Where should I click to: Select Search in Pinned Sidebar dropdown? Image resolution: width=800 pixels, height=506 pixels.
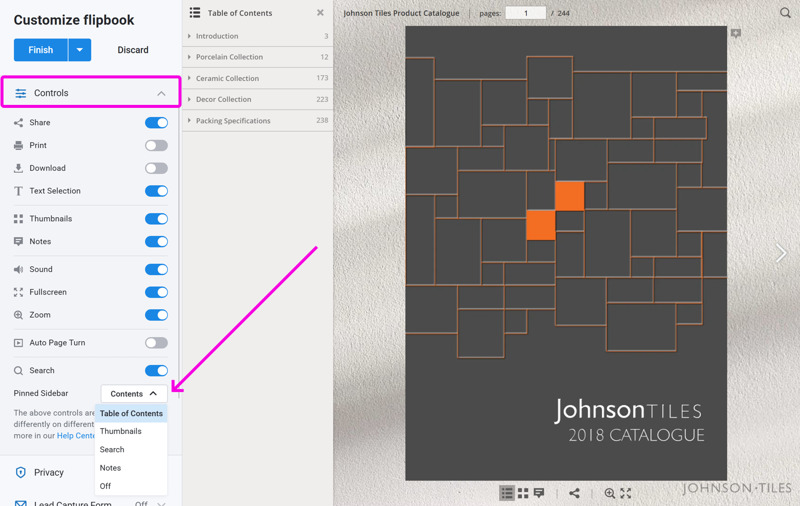pyautogui.click(x=131, y=450)
